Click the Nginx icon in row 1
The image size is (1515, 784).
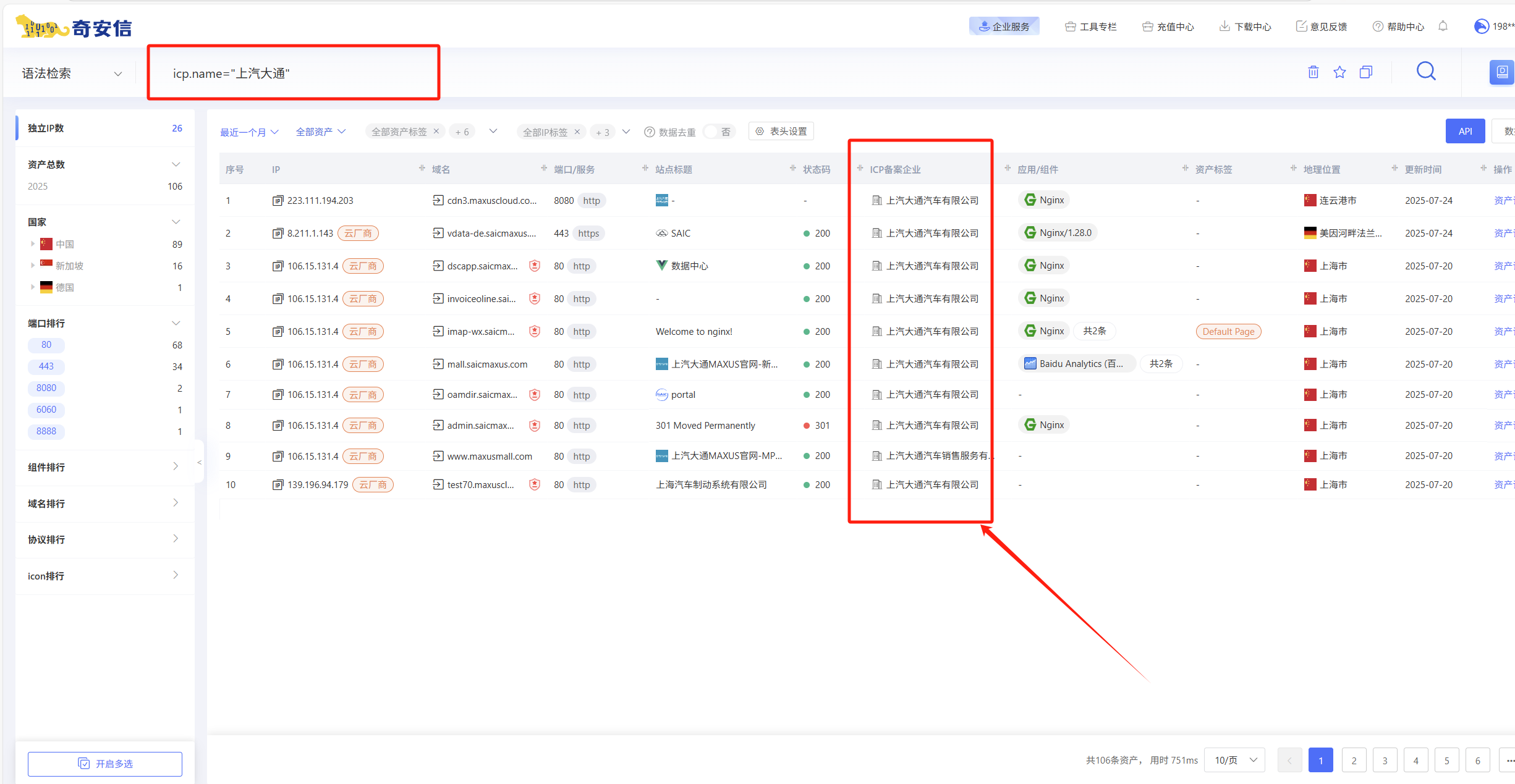coord(1030,200)
